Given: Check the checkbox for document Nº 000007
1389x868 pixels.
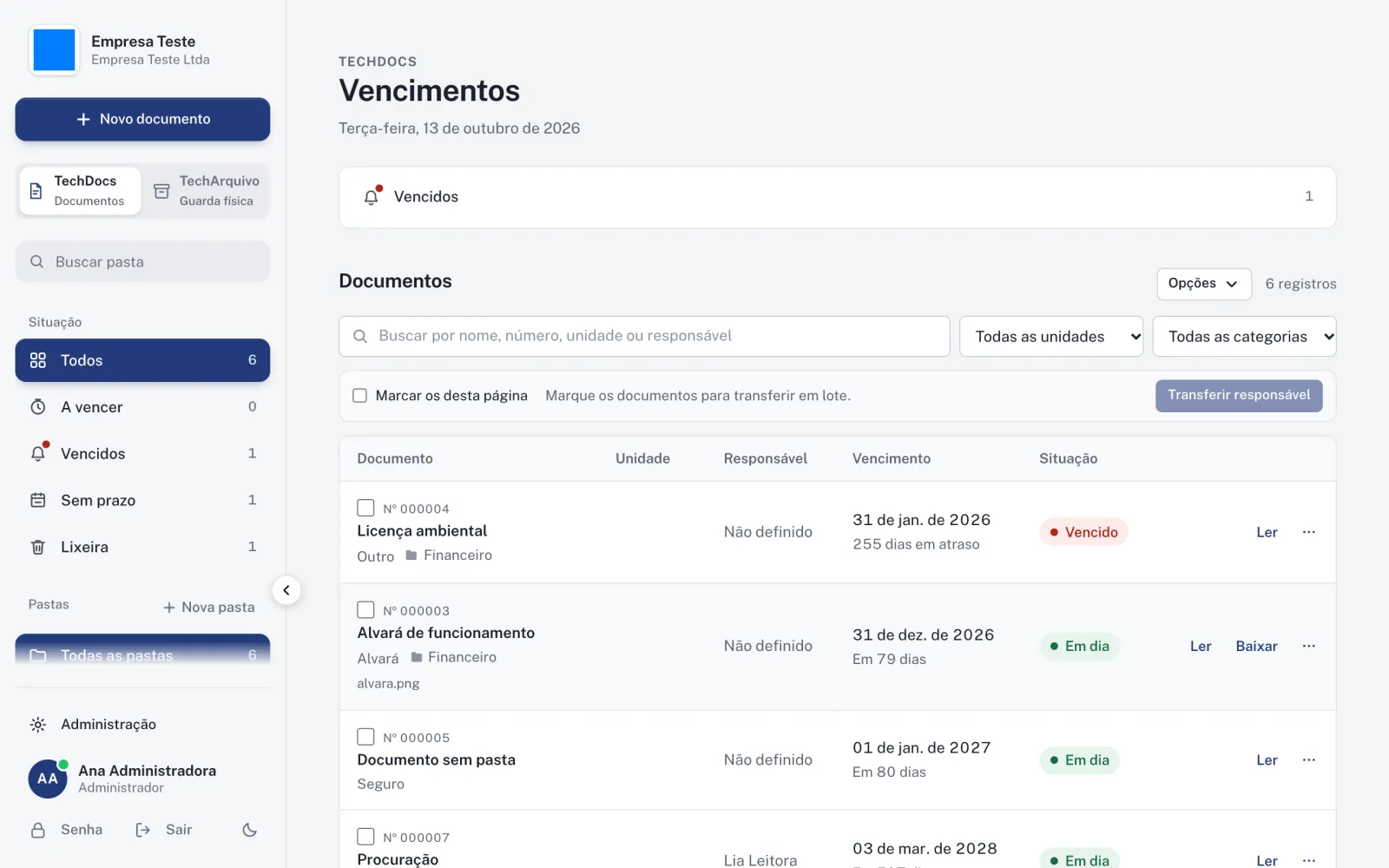Looking at the screenshot, I should (365, 837).
